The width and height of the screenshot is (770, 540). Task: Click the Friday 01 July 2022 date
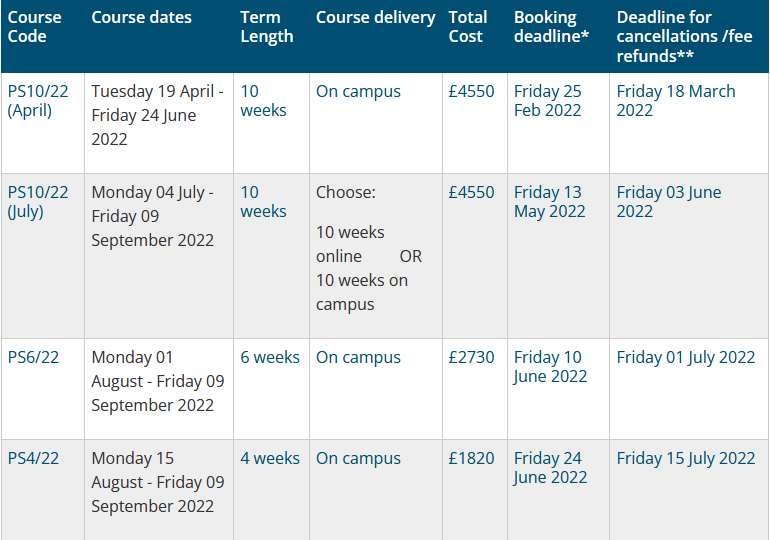(x=686, y=357)
